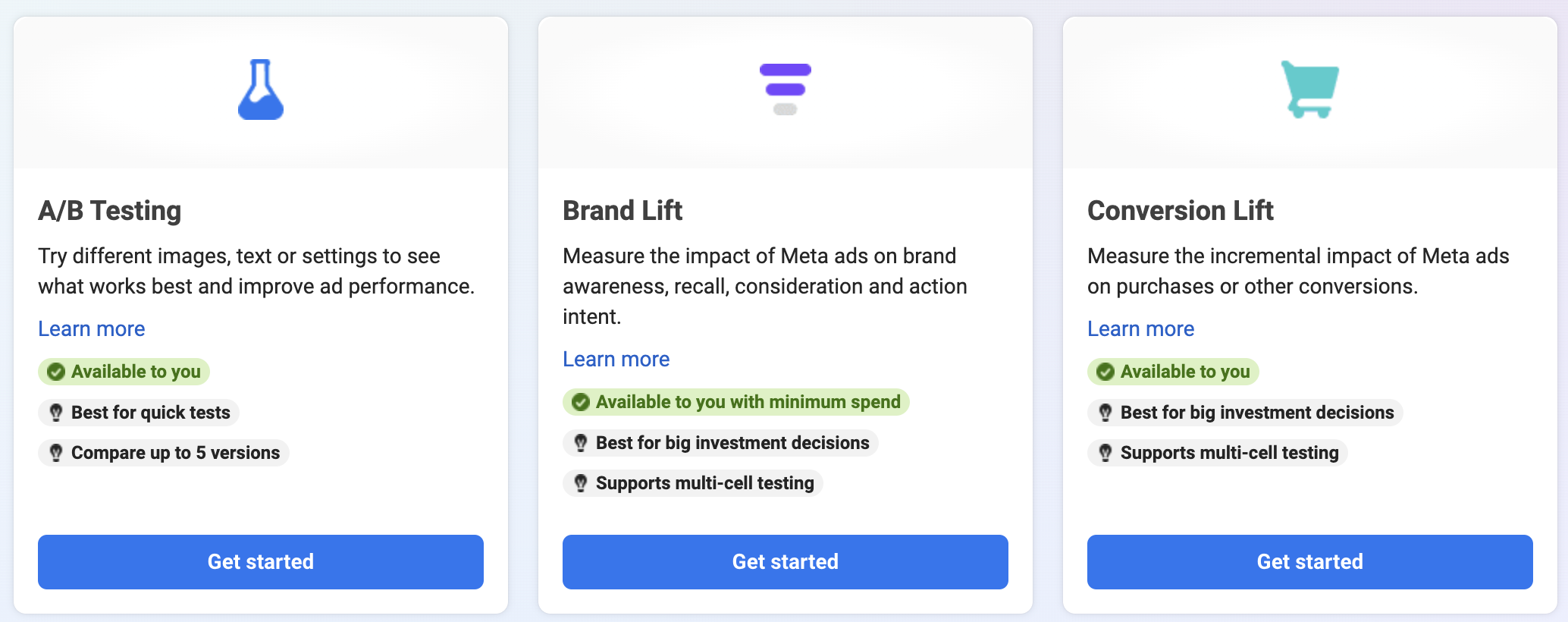Click the lightbulb on Supports multi-cell testing under Brand Lift

[579, 483]
